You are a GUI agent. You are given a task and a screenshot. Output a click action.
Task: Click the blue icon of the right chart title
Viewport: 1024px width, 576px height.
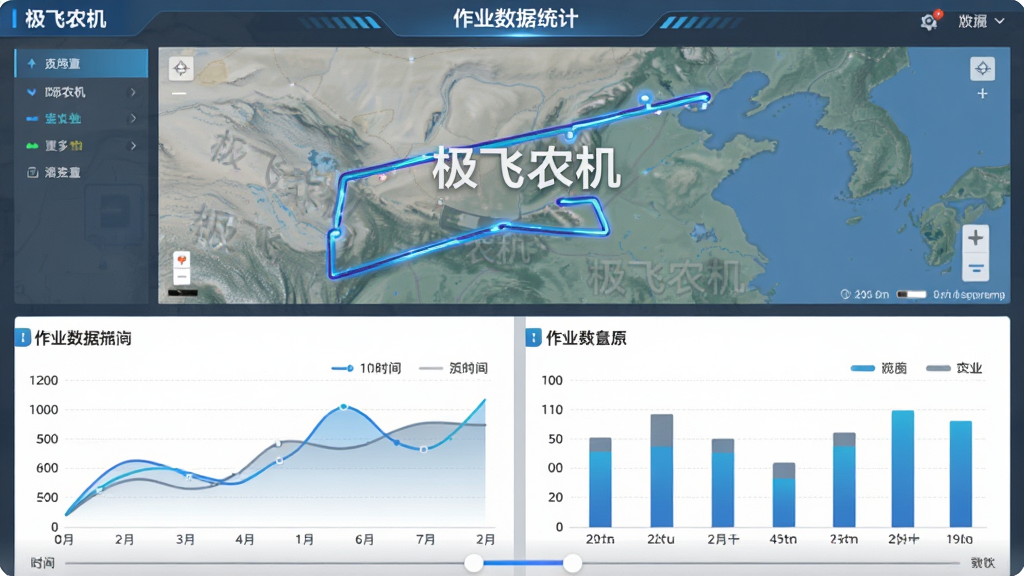[x=534, y=338]
